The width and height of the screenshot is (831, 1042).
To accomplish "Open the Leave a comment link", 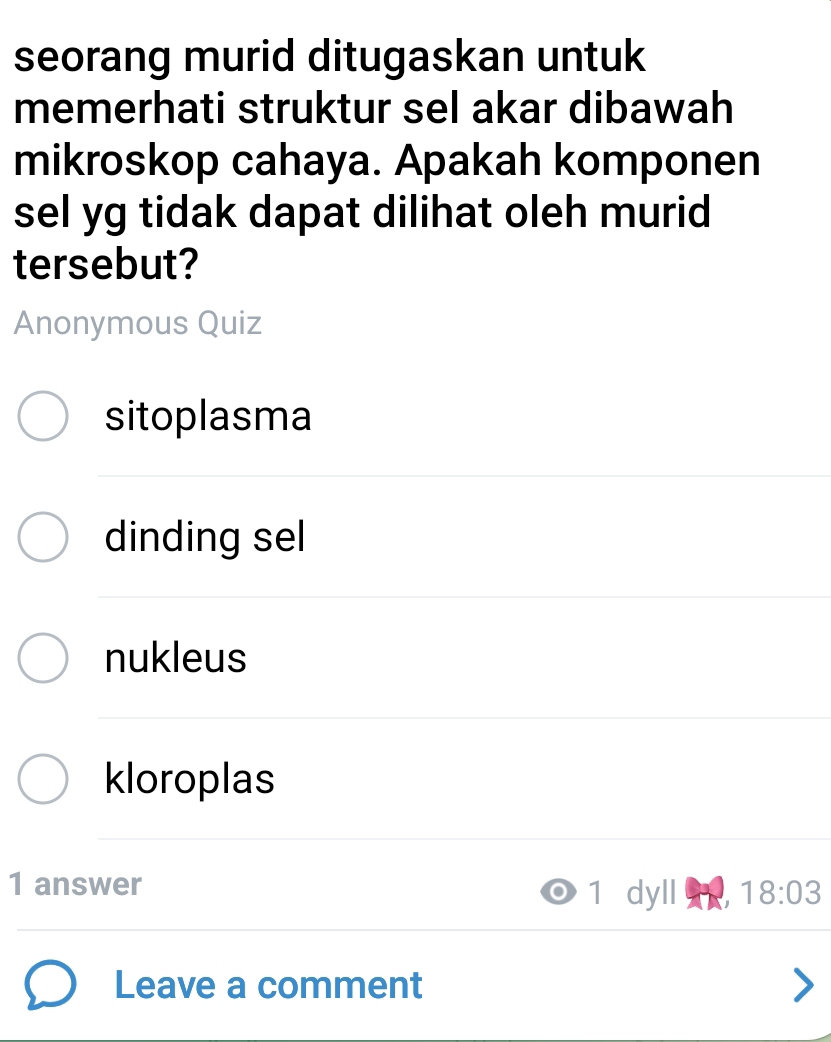I will (x=268, y=985).
